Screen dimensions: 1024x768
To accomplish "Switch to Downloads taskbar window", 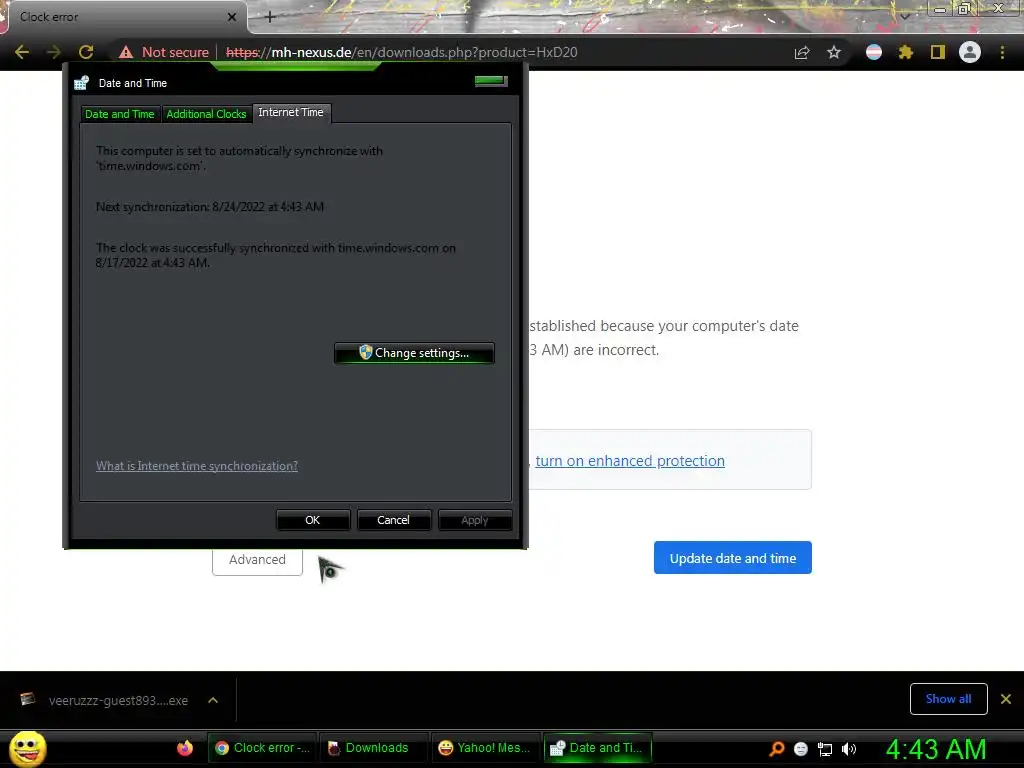I will pos(375,748).
